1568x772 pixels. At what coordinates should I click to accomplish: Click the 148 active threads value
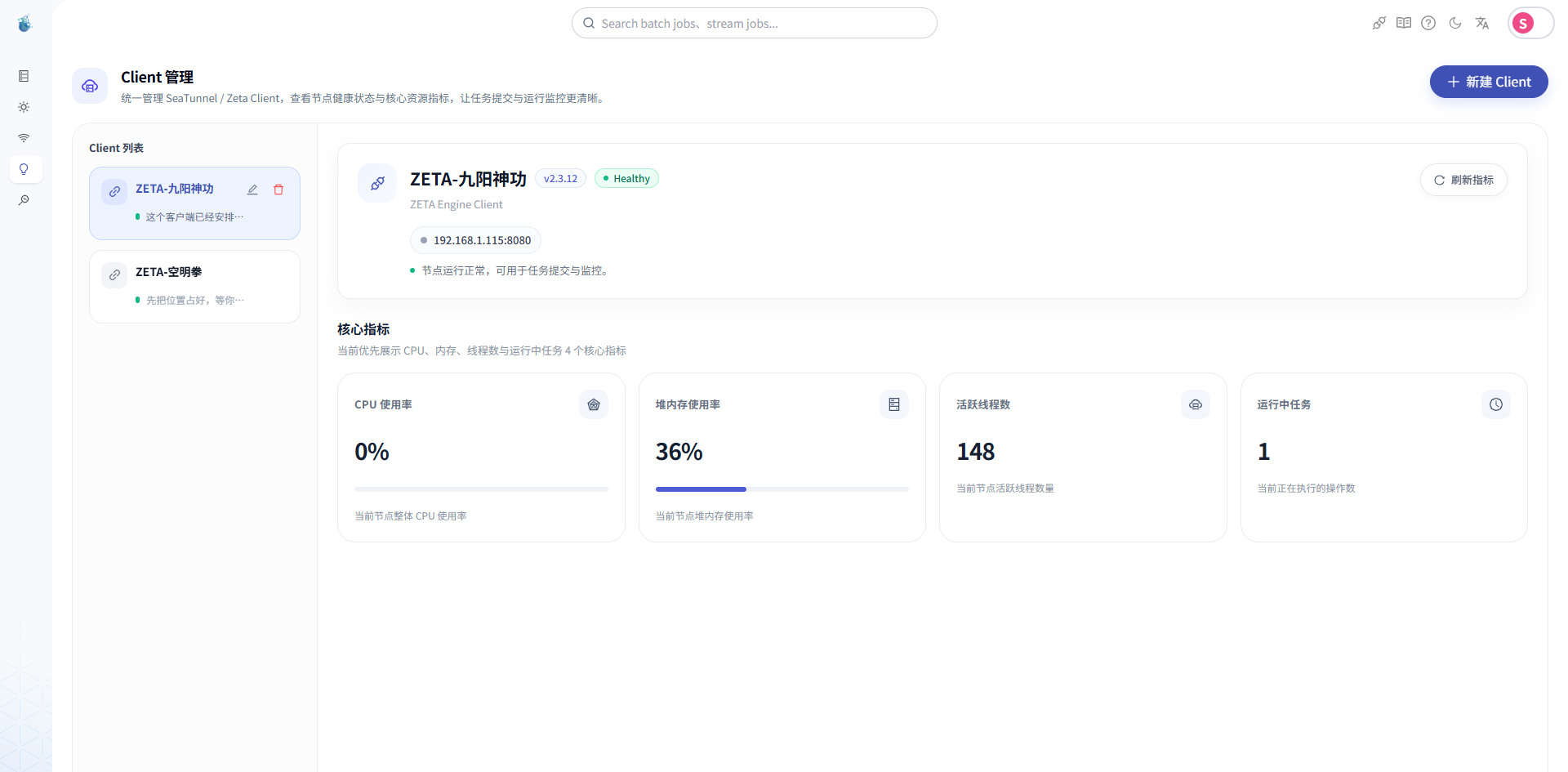[975, 452]
